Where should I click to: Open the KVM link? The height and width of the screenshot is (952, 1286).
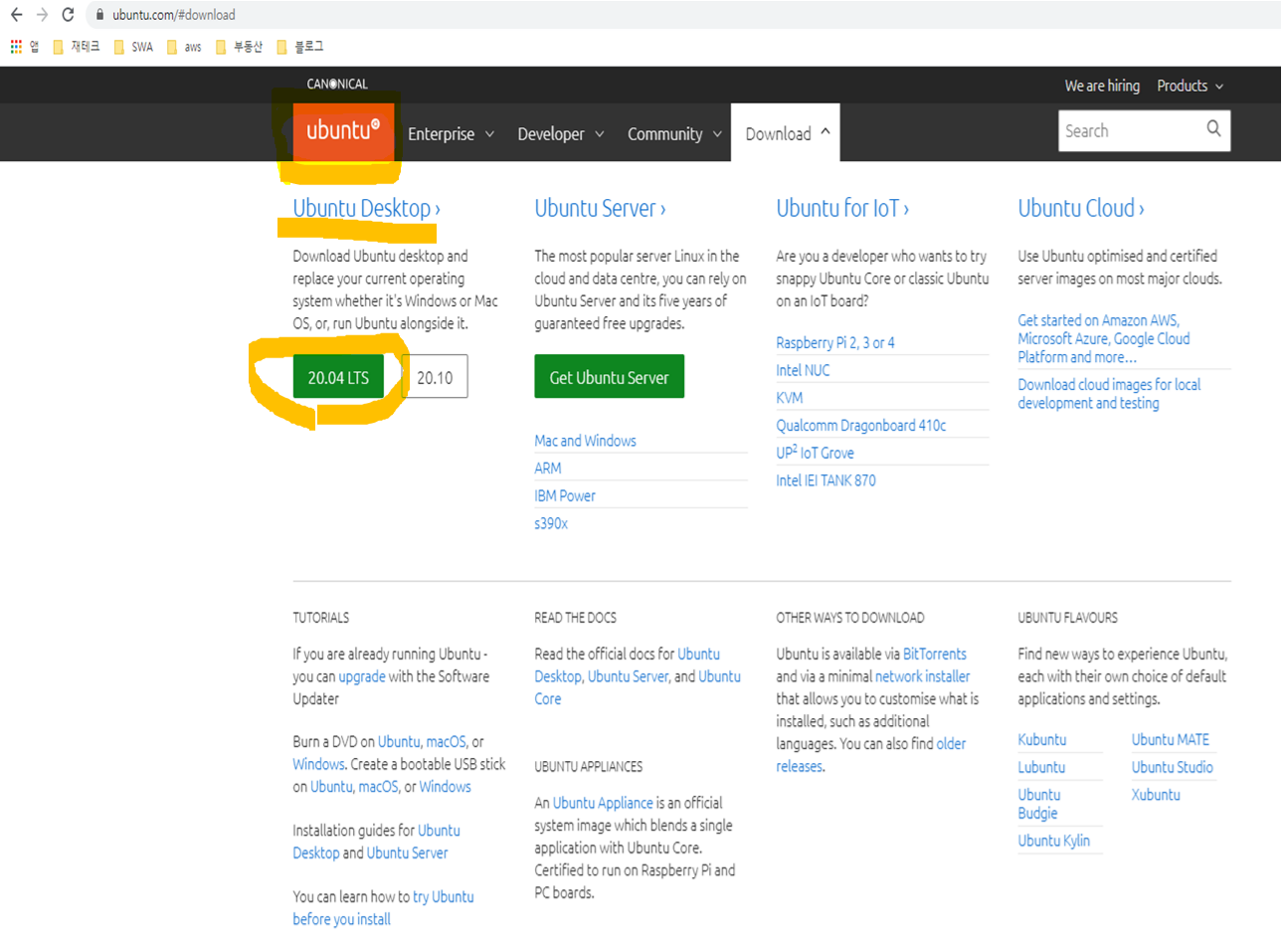point(790,397)
